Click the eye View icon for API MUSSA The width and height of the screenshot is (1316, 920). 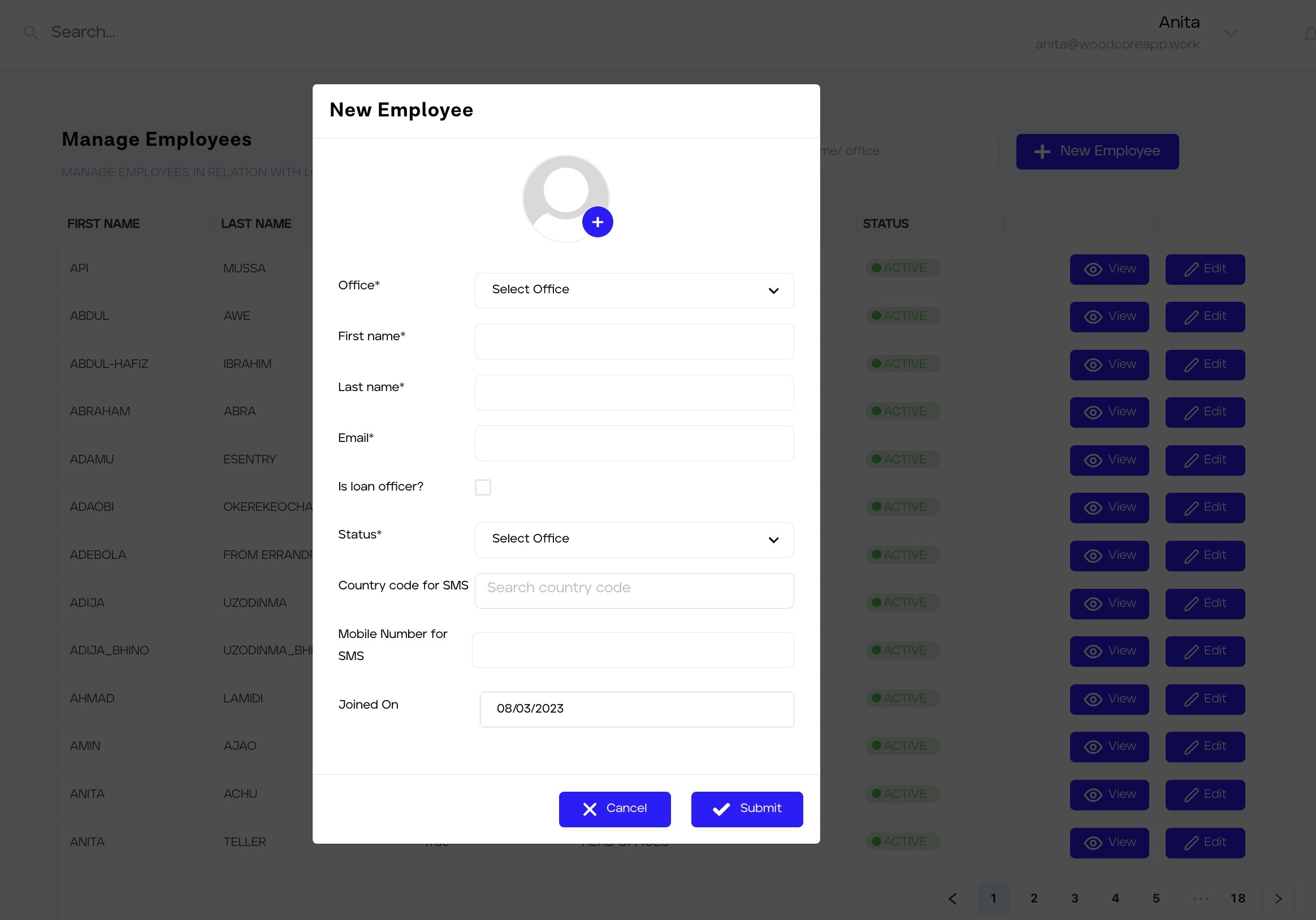tap(1093, 269)
